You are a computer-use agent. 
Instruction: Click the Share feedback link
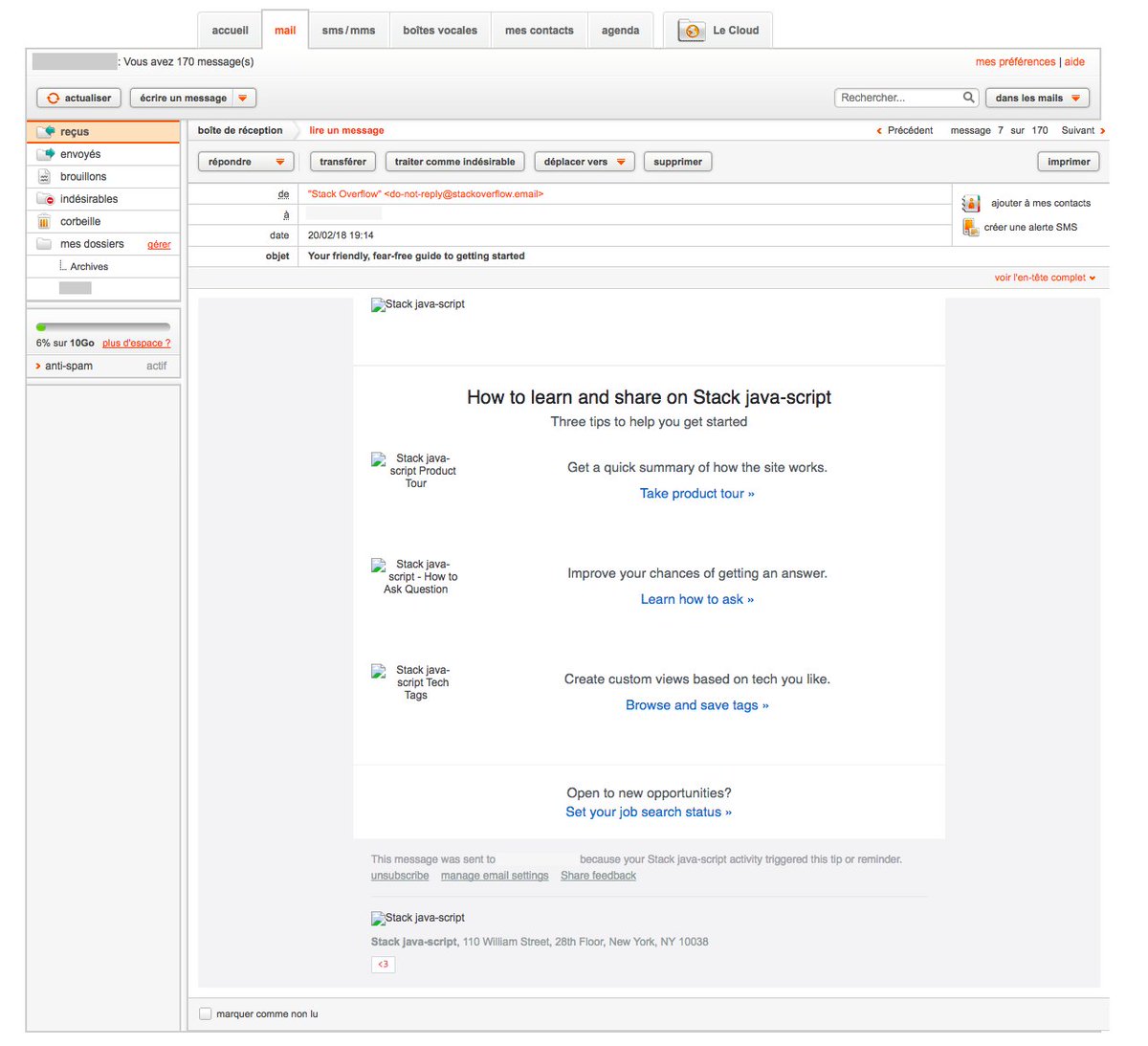tap(598, 876)
